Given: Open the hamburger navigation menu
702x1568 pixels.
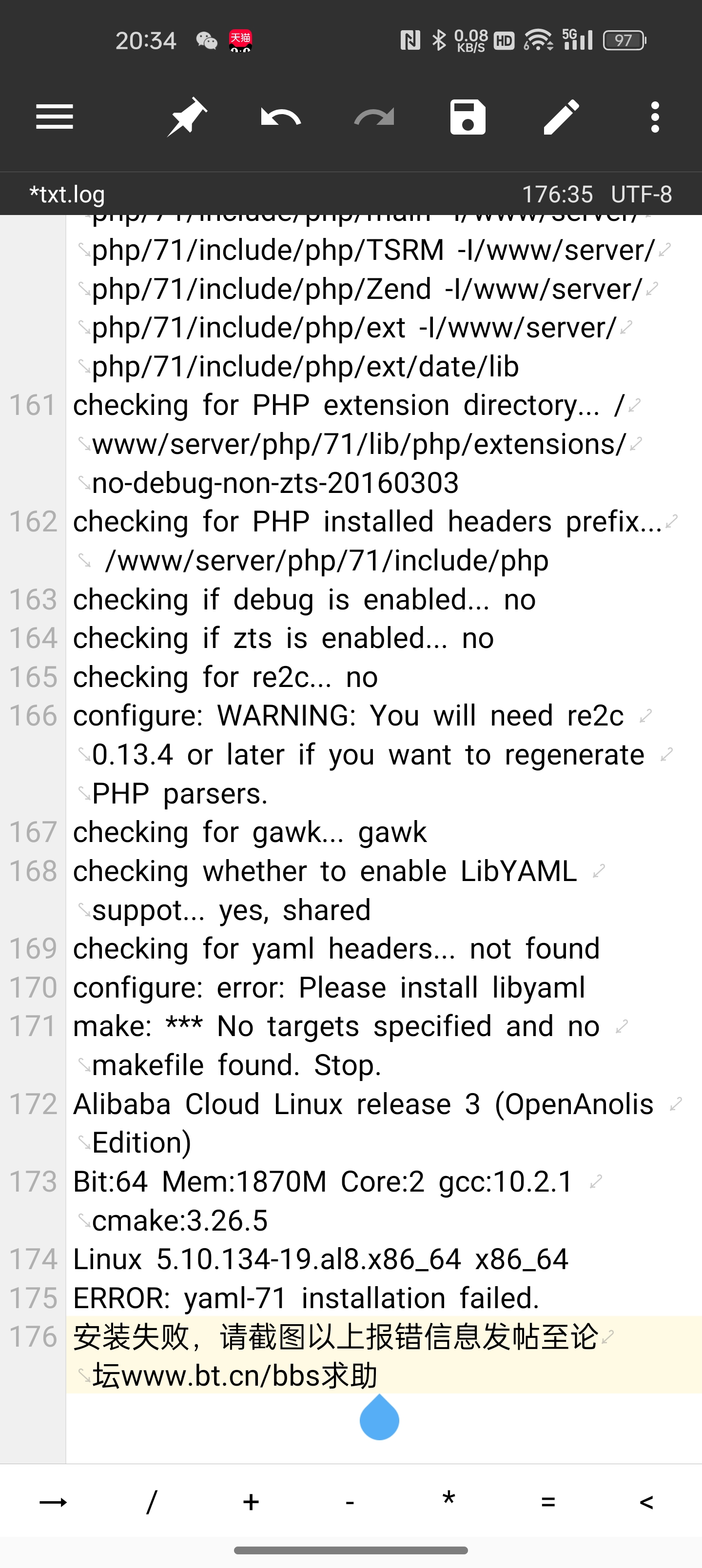Looking at the screenshot, I should pos(54,117).
